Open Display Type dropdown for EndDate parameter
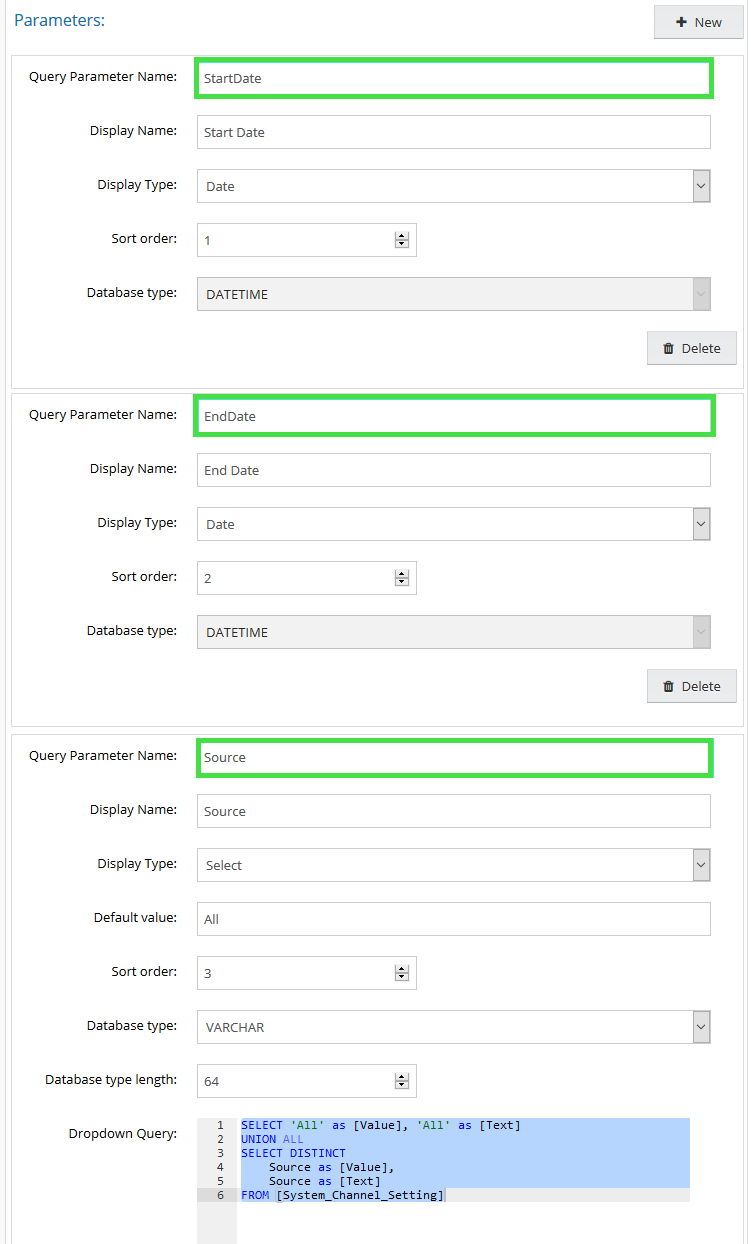This screenshot has width=751, height=1244. (453, 524)
